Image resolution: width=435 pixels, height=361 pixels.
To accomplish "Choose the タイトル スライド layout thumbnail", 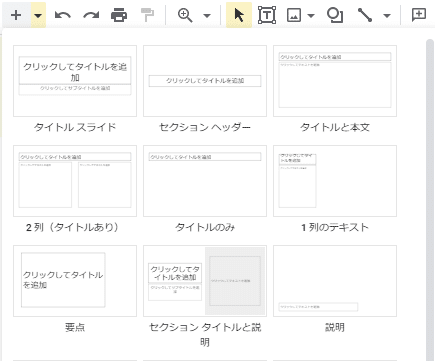I will [75, 81].
